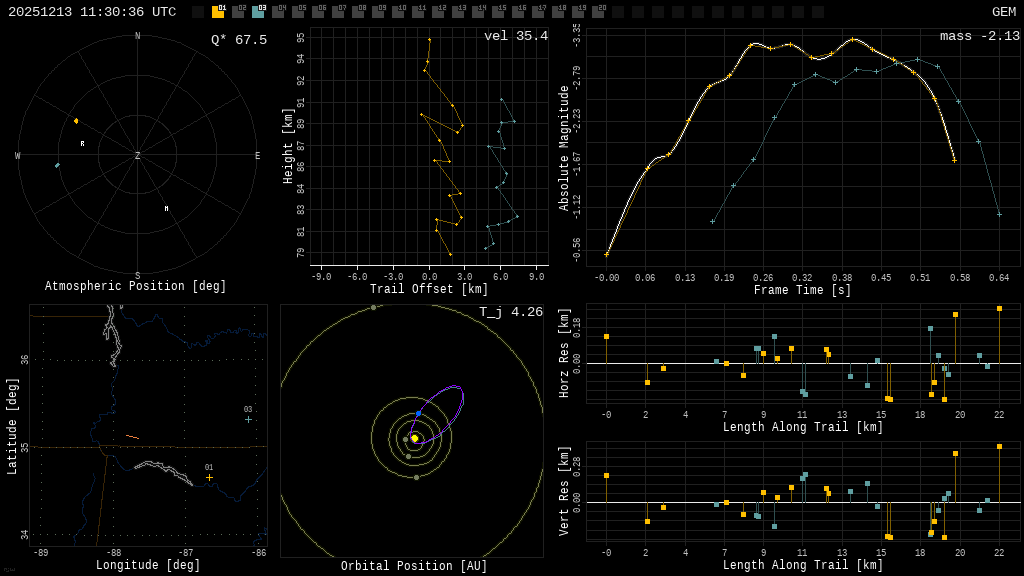Click the GEM shower label
The image size is (1024, 576).
coord(1003,12)
